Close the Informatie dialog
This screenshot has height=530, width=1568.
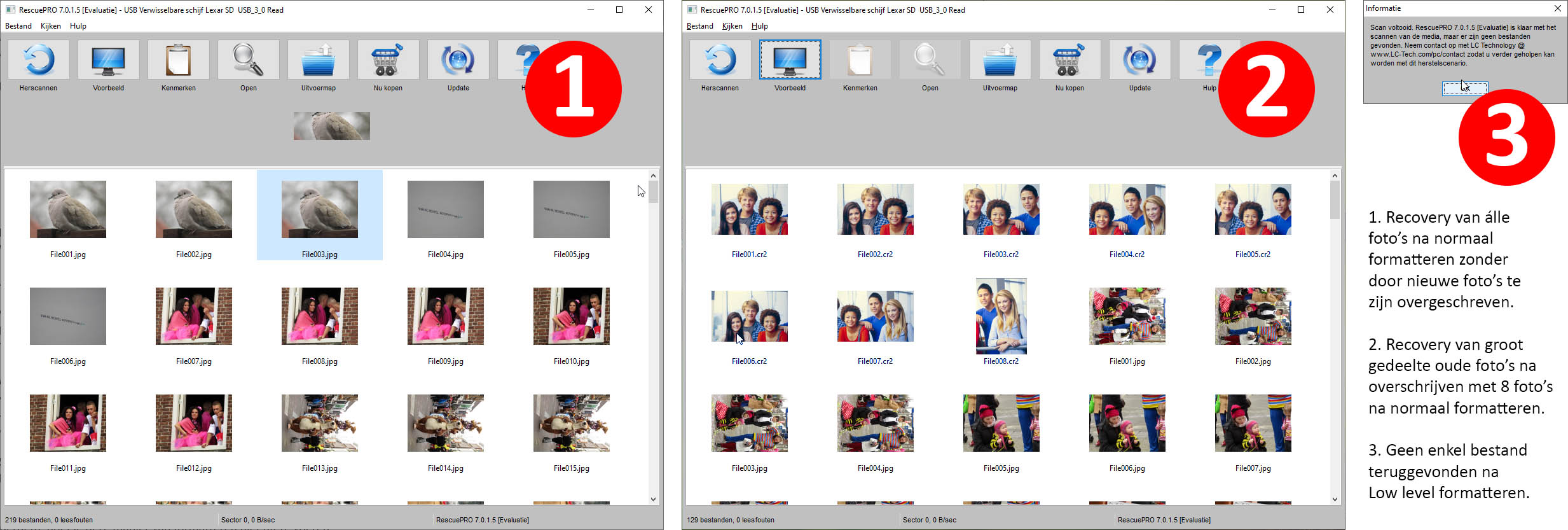coord(1557,8)
